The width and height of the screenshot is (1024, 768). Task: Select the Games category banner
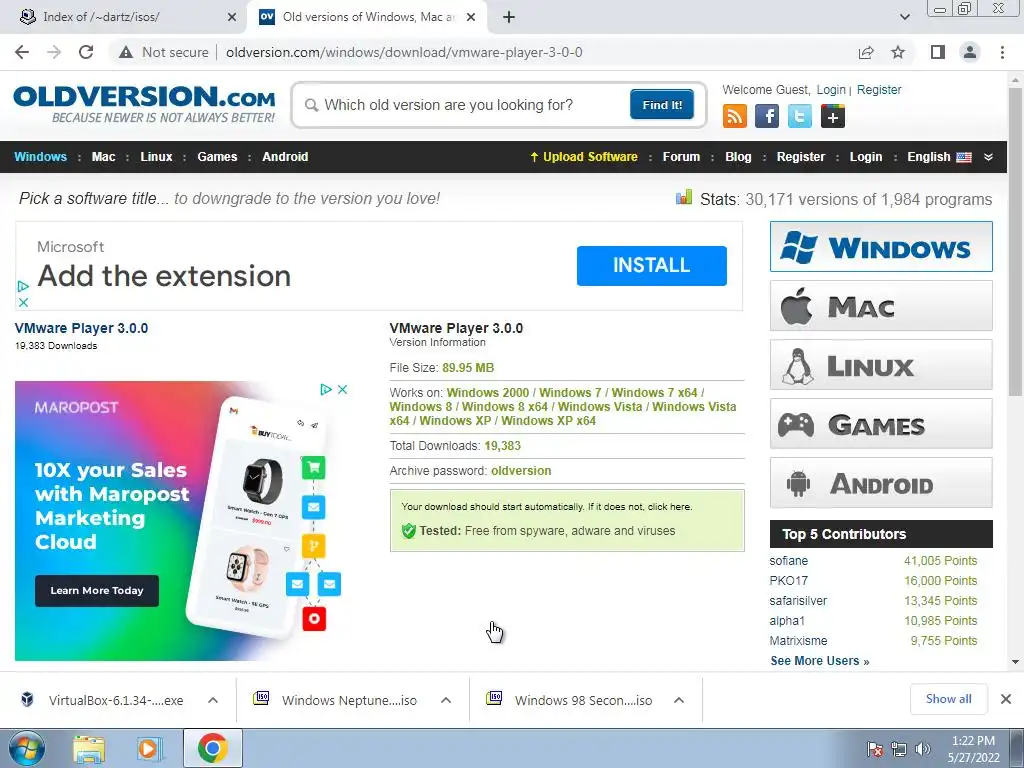click(881, 423)
